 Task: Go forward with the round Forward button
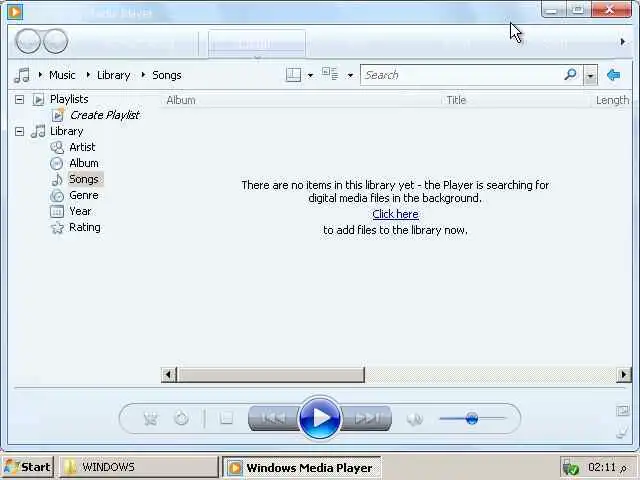coord(55,41)
